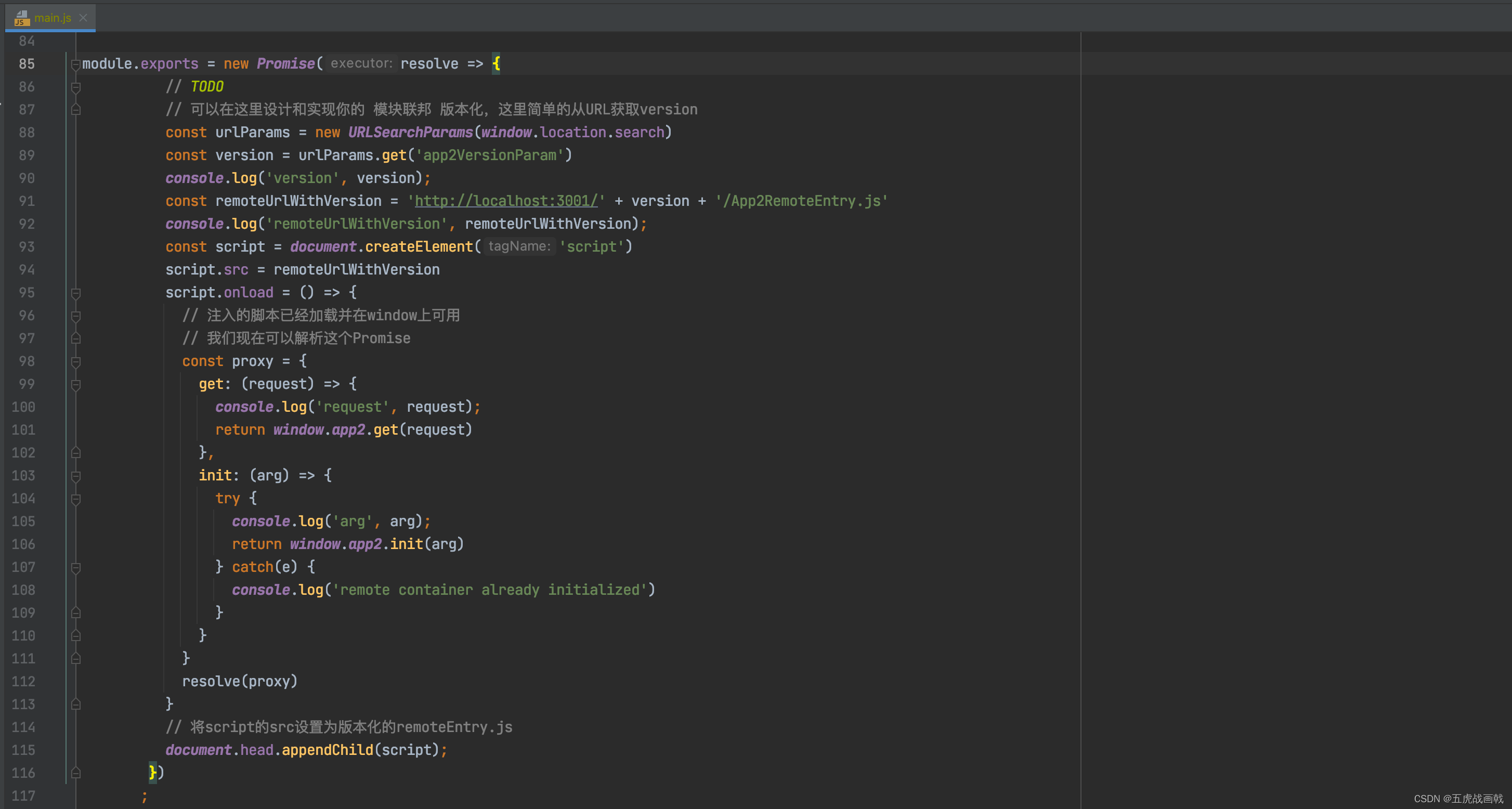Open the http://localhost:3001/ URL link
Viewport: 1512px width, 809px height.
[506, 201]
